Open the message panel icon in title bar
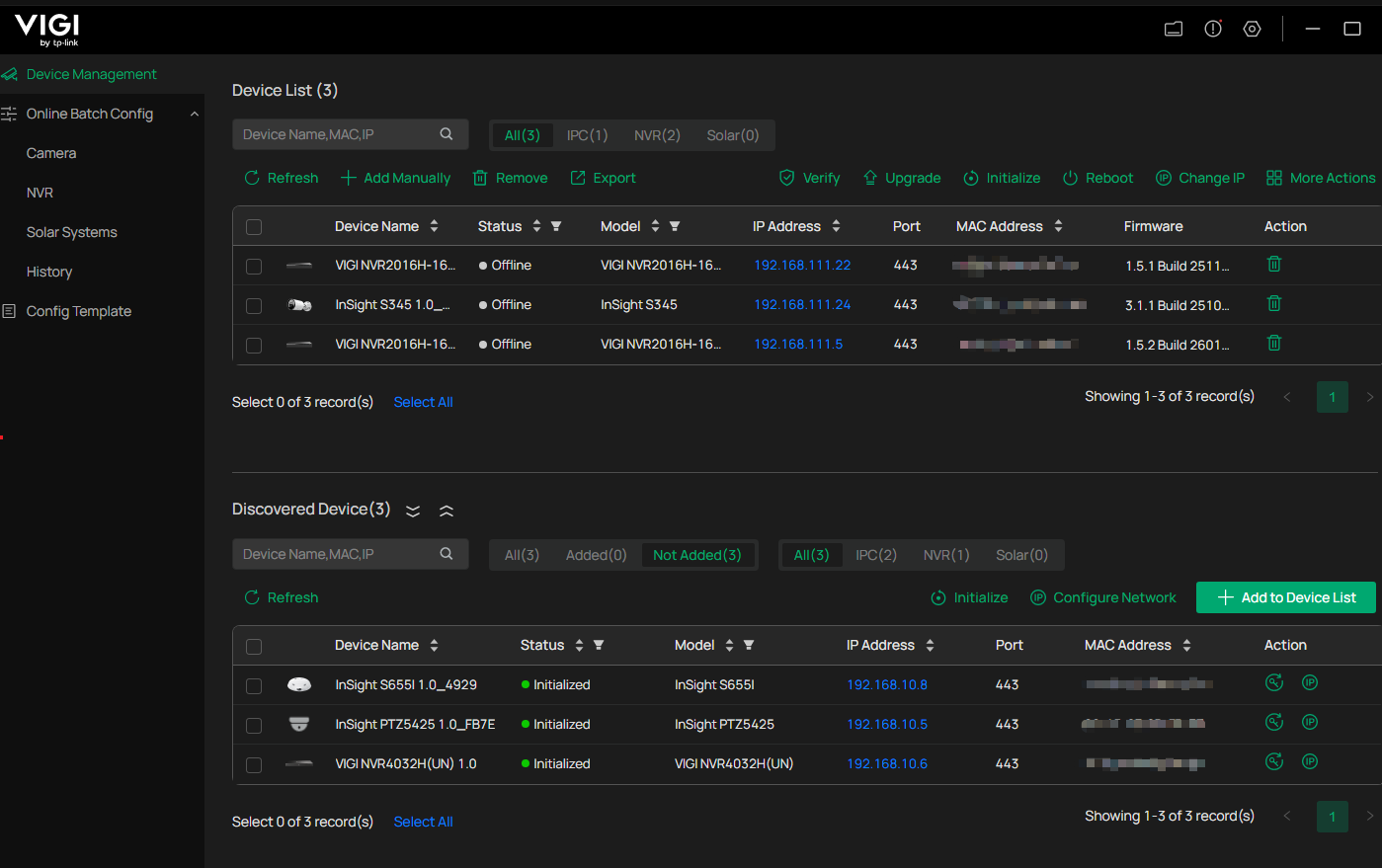Screen dimensions: 1382x868 (1174, 29)
